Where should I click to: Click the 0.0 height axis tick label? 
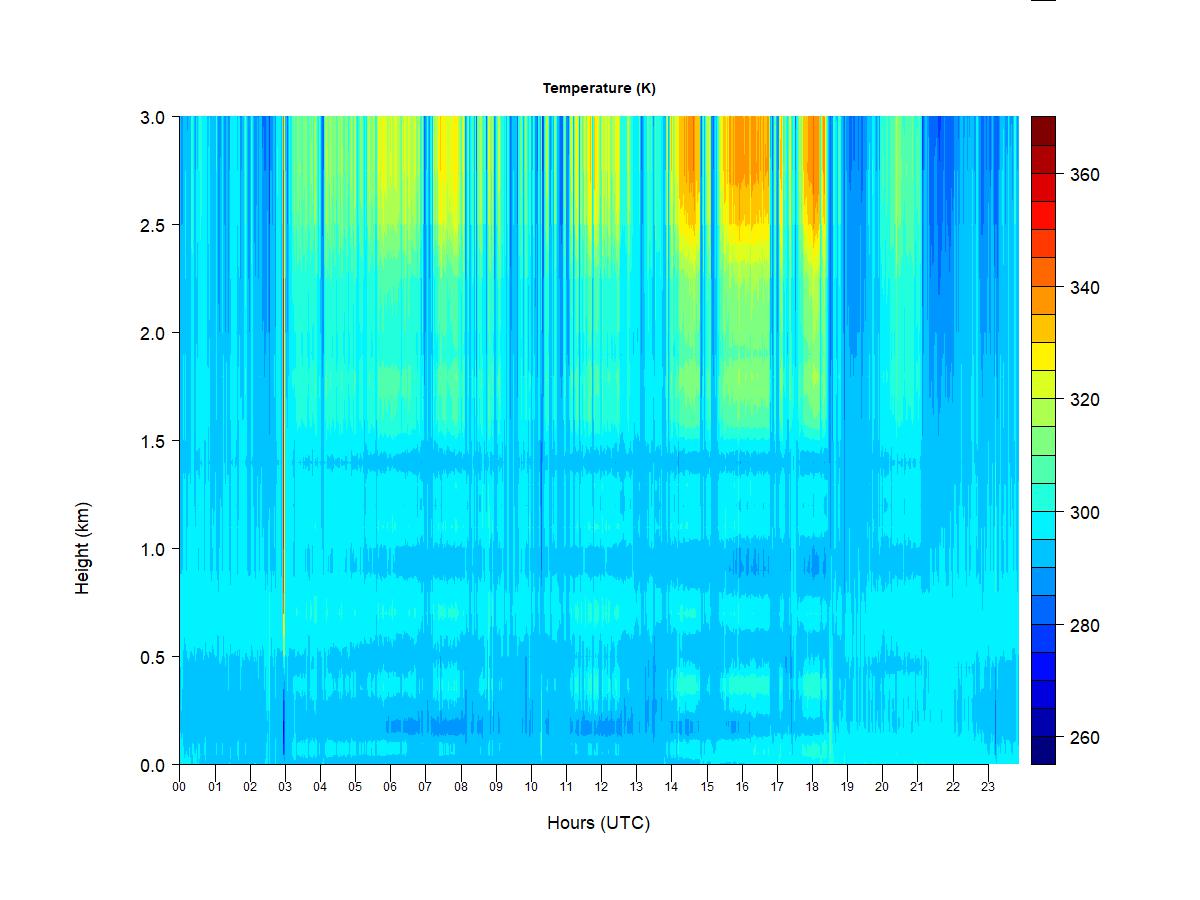pyautogui.click(x=152, y=765)
